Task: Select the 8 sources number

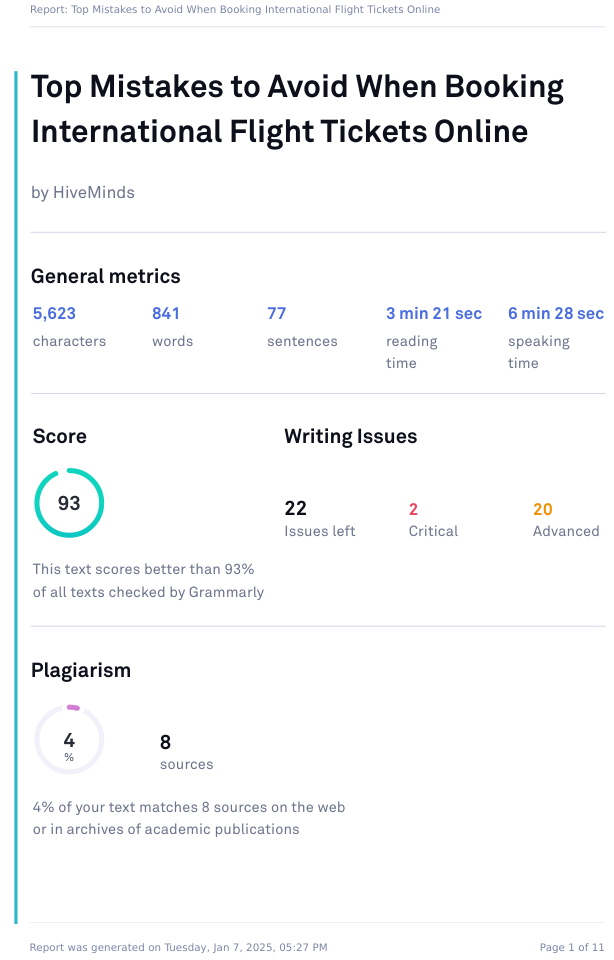Action: click(165, 743)
